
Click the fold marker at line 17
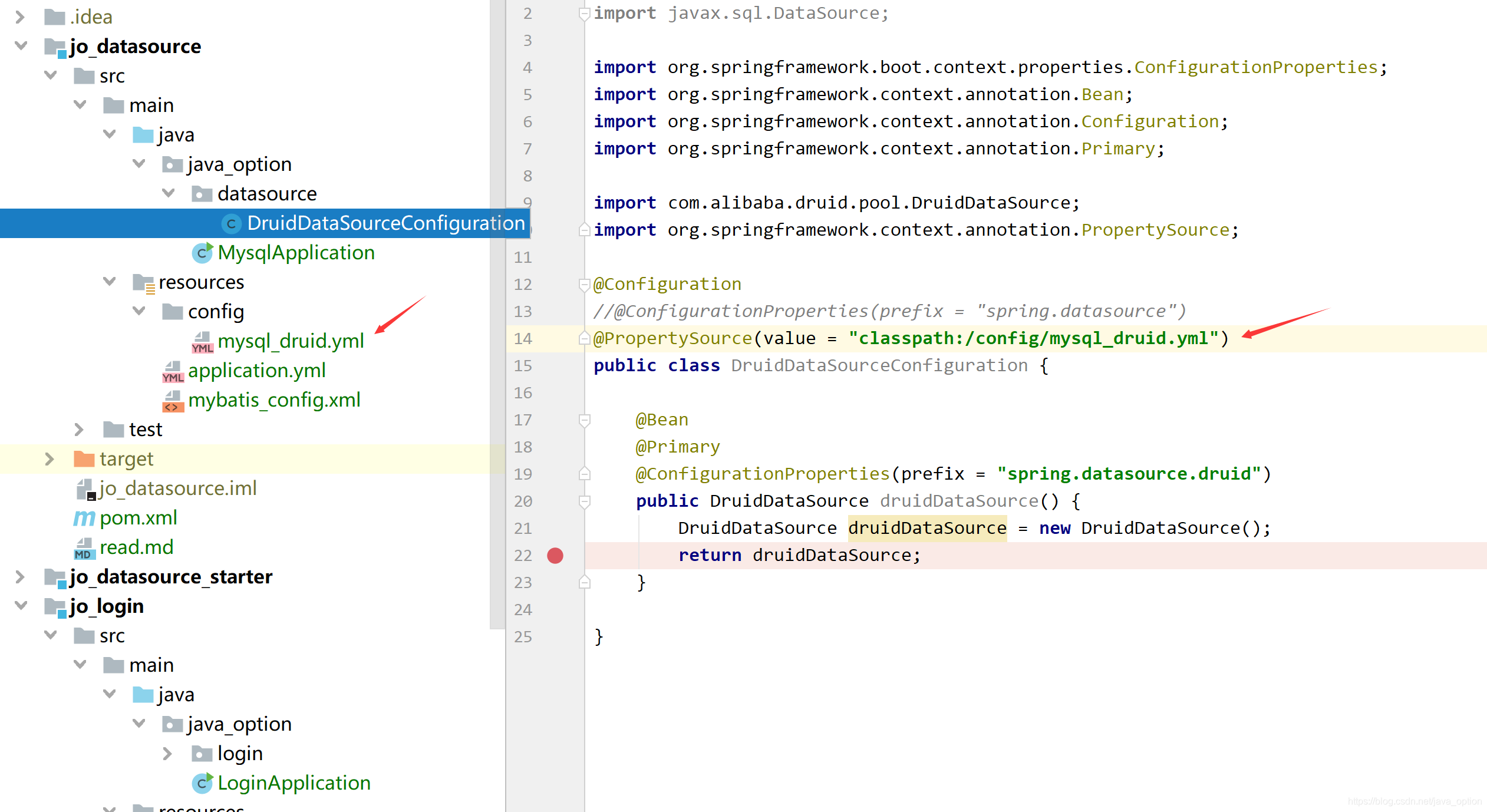click(585, 420)
